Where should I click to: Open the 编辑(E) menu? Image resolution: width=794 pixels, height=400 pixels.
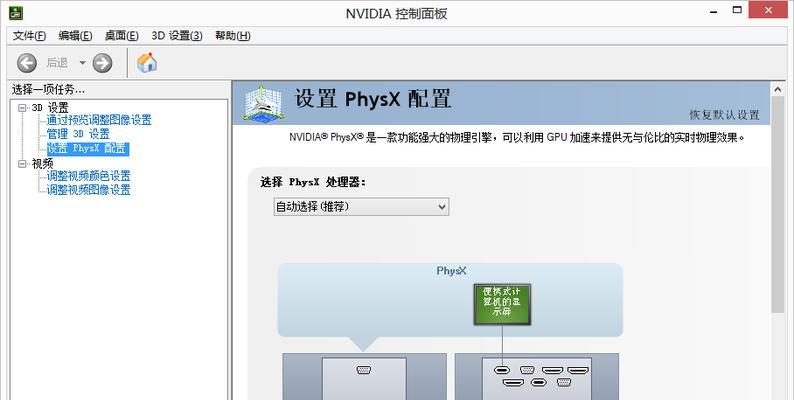coord(75,36)
